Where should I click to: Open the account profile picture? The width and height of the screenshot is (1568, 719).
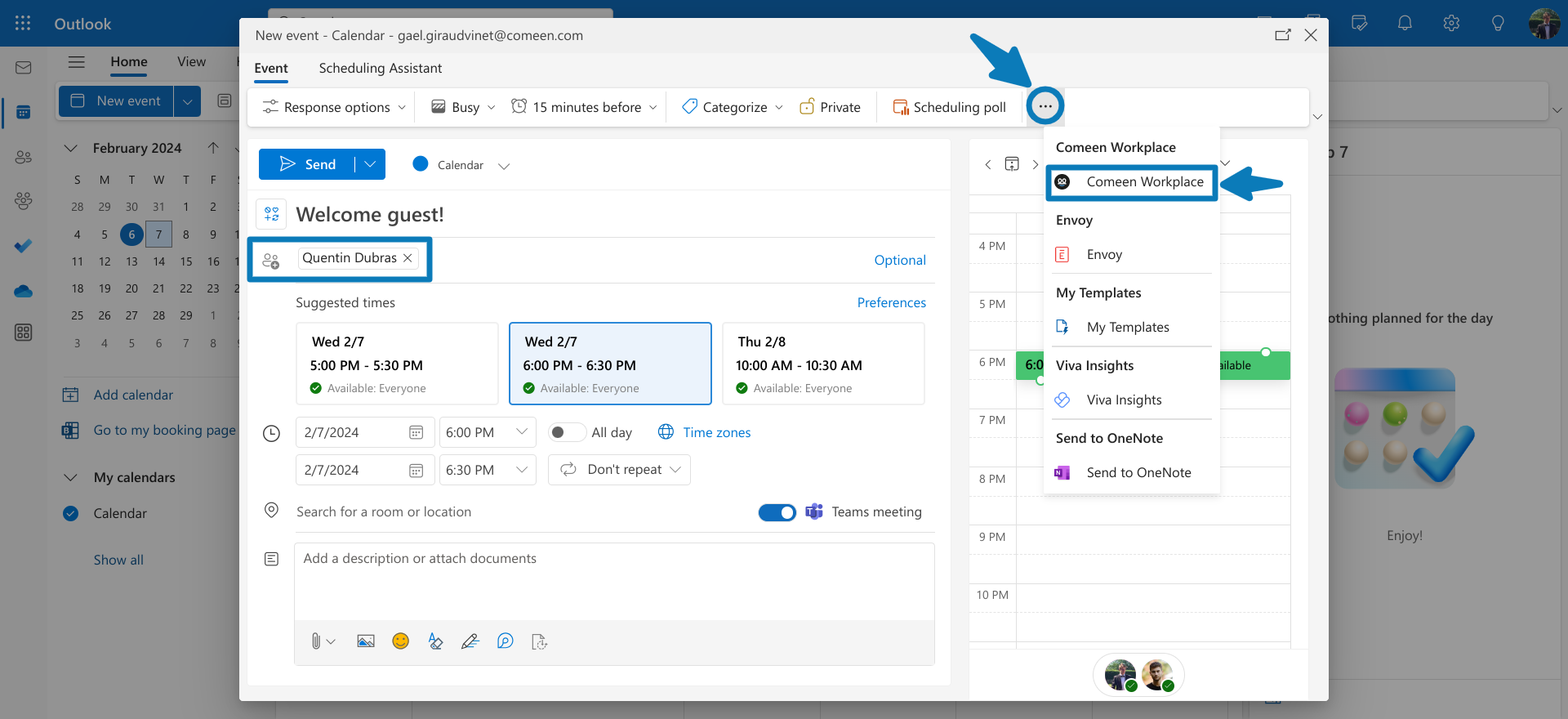pyautogui.click(x=1544, y=23)
